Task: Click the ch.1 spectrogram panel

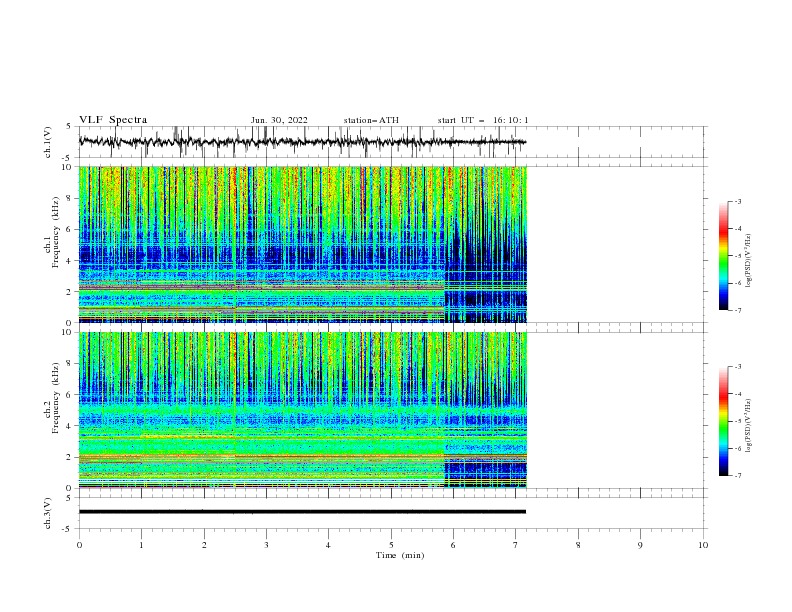Action: point(303,244)
